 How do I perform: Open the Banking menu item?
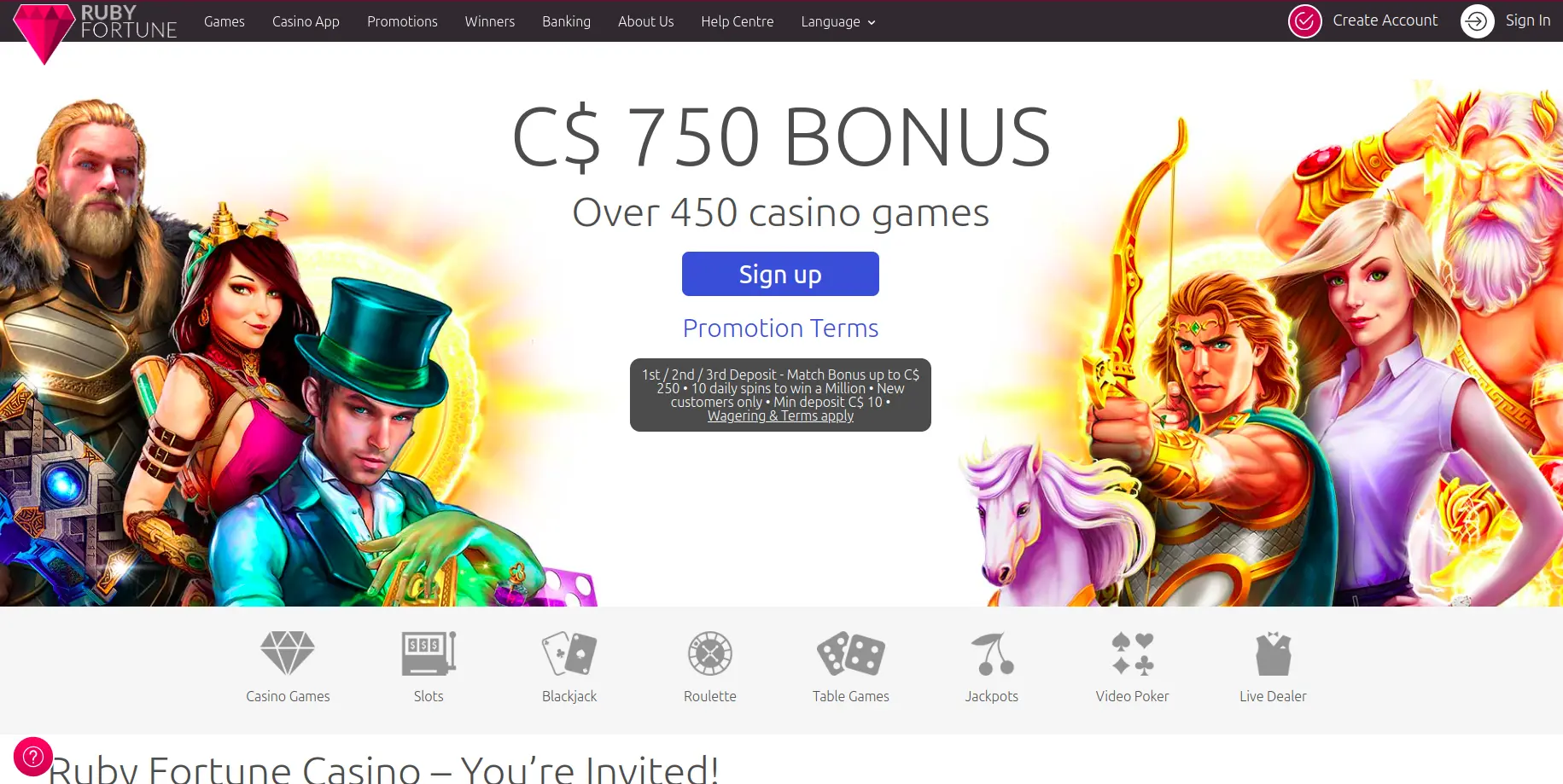(566, 21)
